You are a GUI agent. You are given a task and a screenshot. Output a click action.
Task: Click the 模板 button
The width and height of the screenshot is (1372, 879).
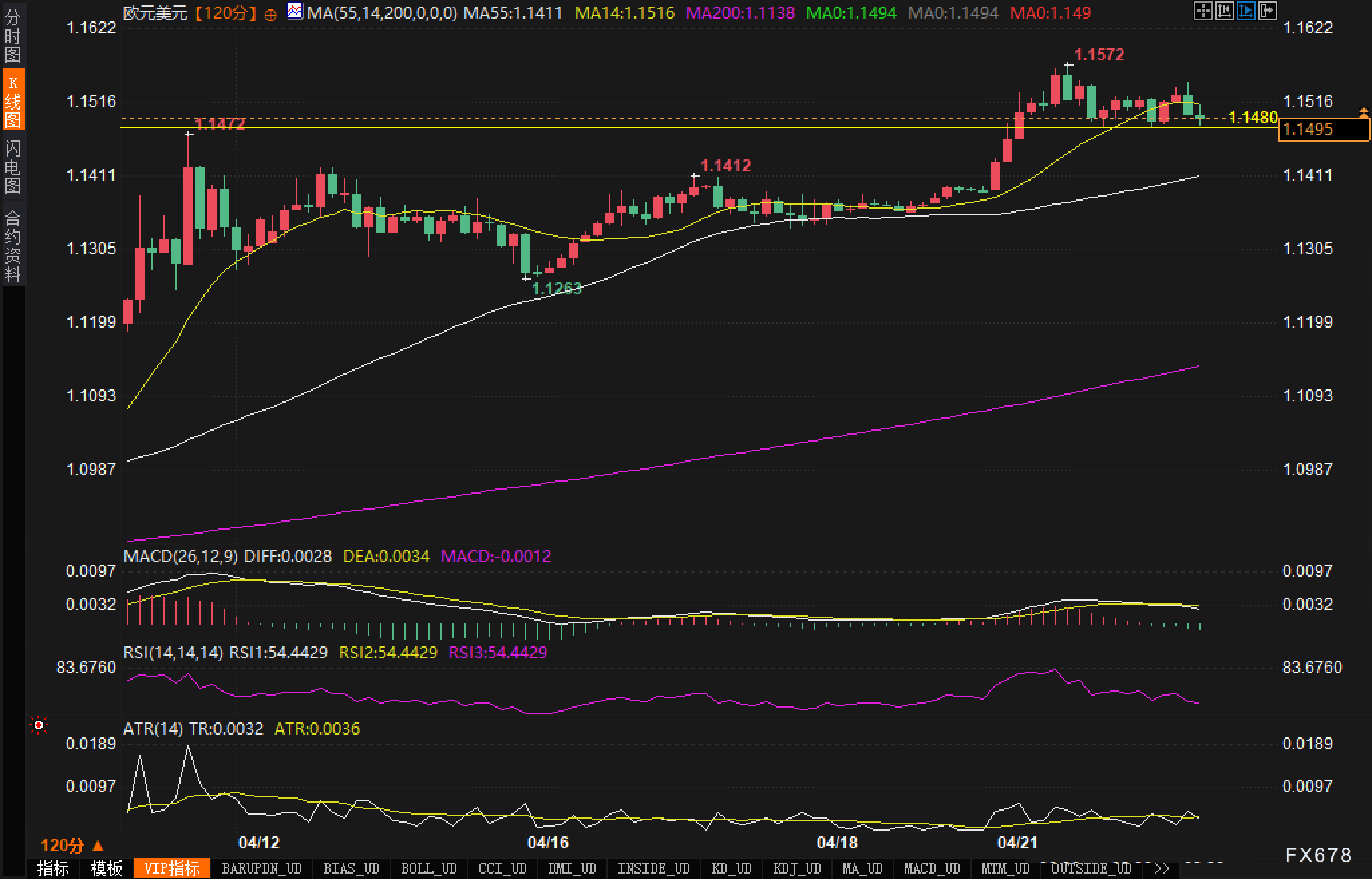point(106,868)
